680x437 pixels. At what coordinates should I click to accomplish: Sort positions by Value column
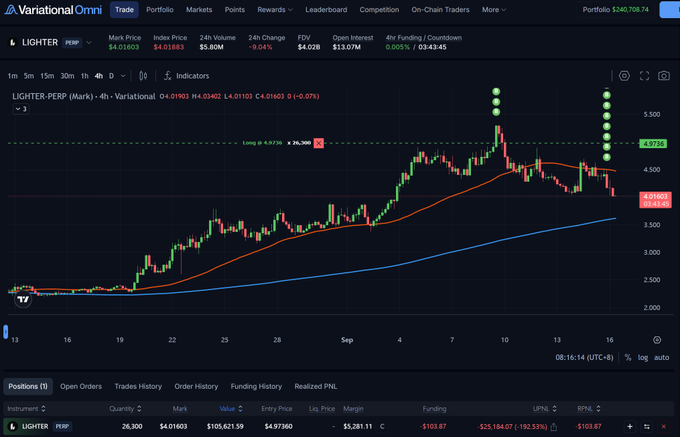tap(231, 409)
